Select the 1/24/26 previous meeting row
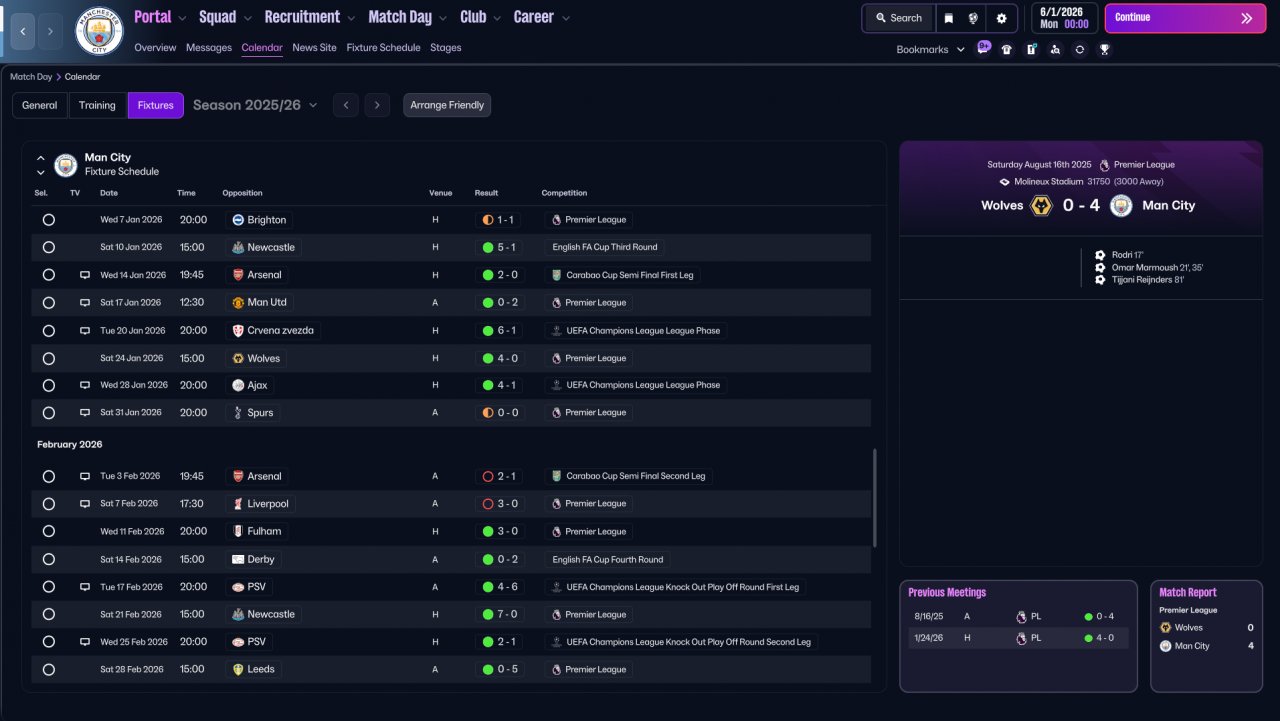The height and width of the screenshot is (721, 1280). click(x=1018, y=638)
